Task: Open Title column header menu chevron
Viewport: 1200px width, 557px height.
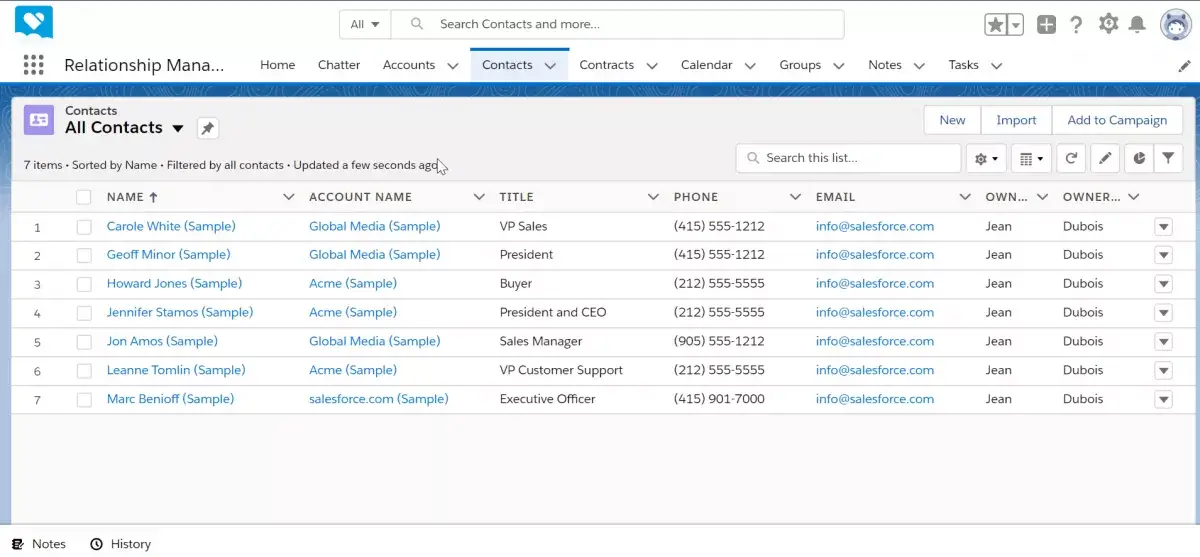Action: (653, 197)
